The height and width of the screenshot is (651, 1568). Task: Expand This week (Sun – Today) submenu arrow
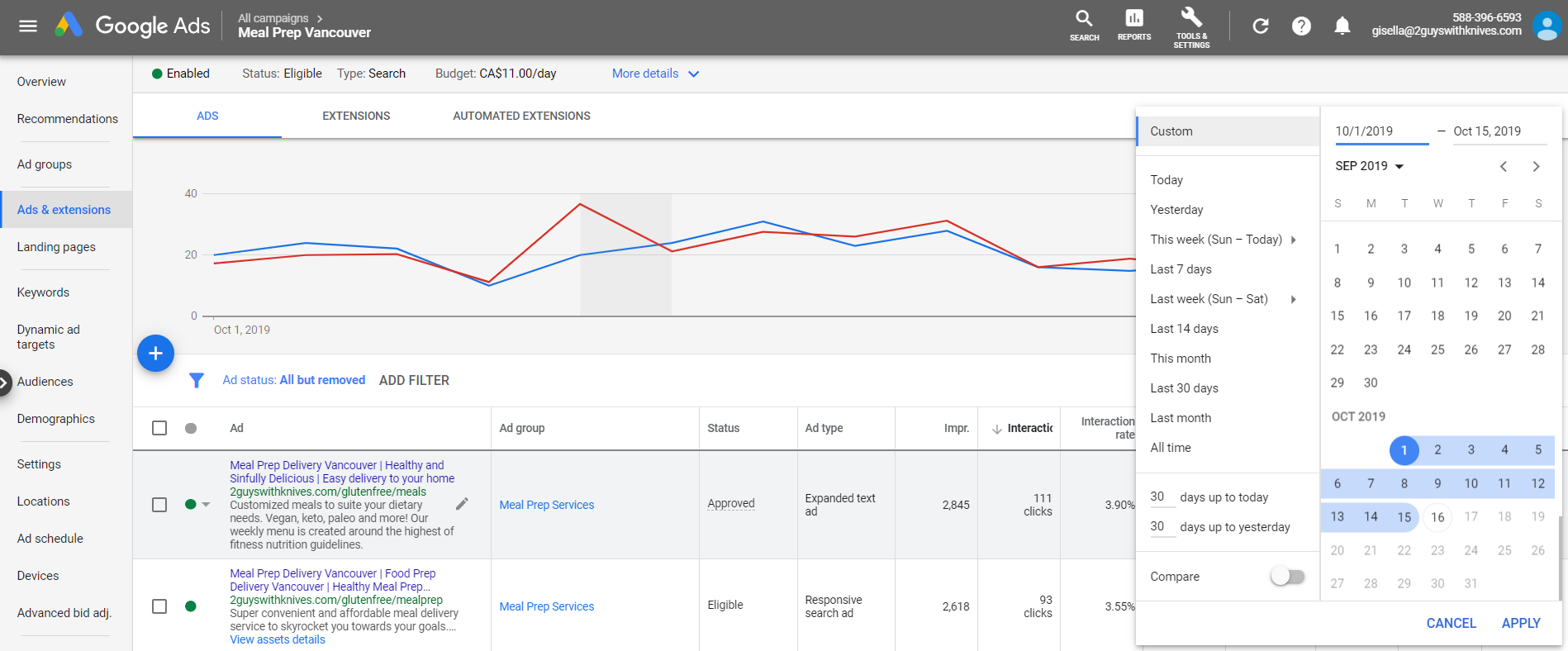coord(1293,240)
